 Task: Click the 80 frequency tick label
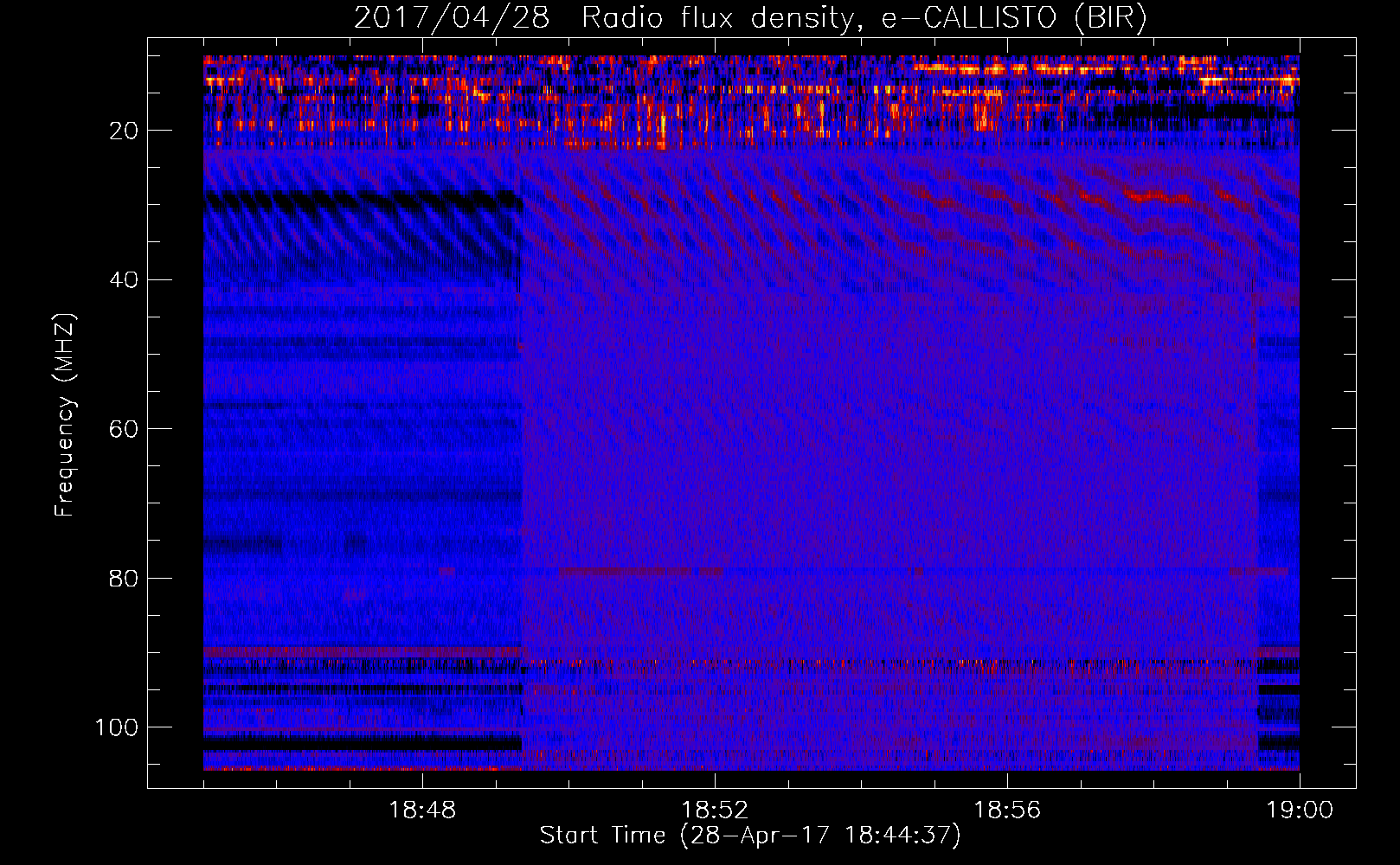click(x=124, y=578)
